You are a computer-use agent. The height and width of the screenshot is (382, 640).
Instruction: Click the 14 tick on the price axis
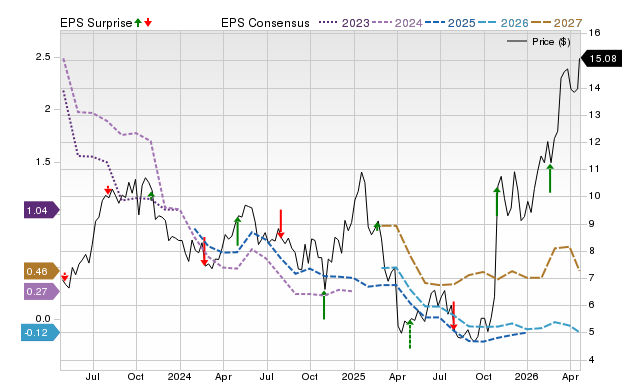tap(595, 88)
